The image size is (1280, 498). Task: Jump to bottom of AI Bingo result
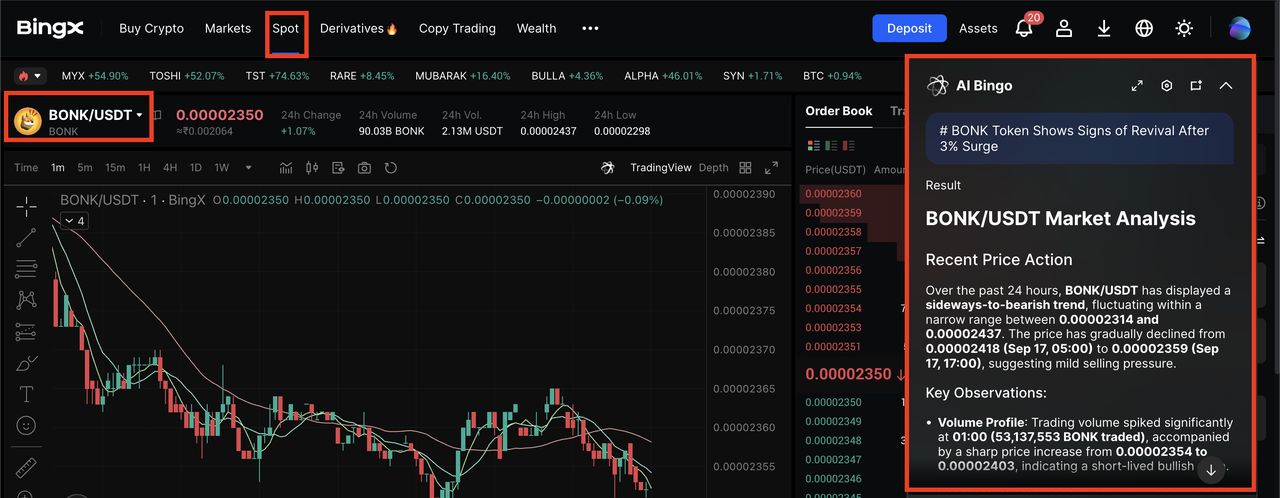(1211, 470)
